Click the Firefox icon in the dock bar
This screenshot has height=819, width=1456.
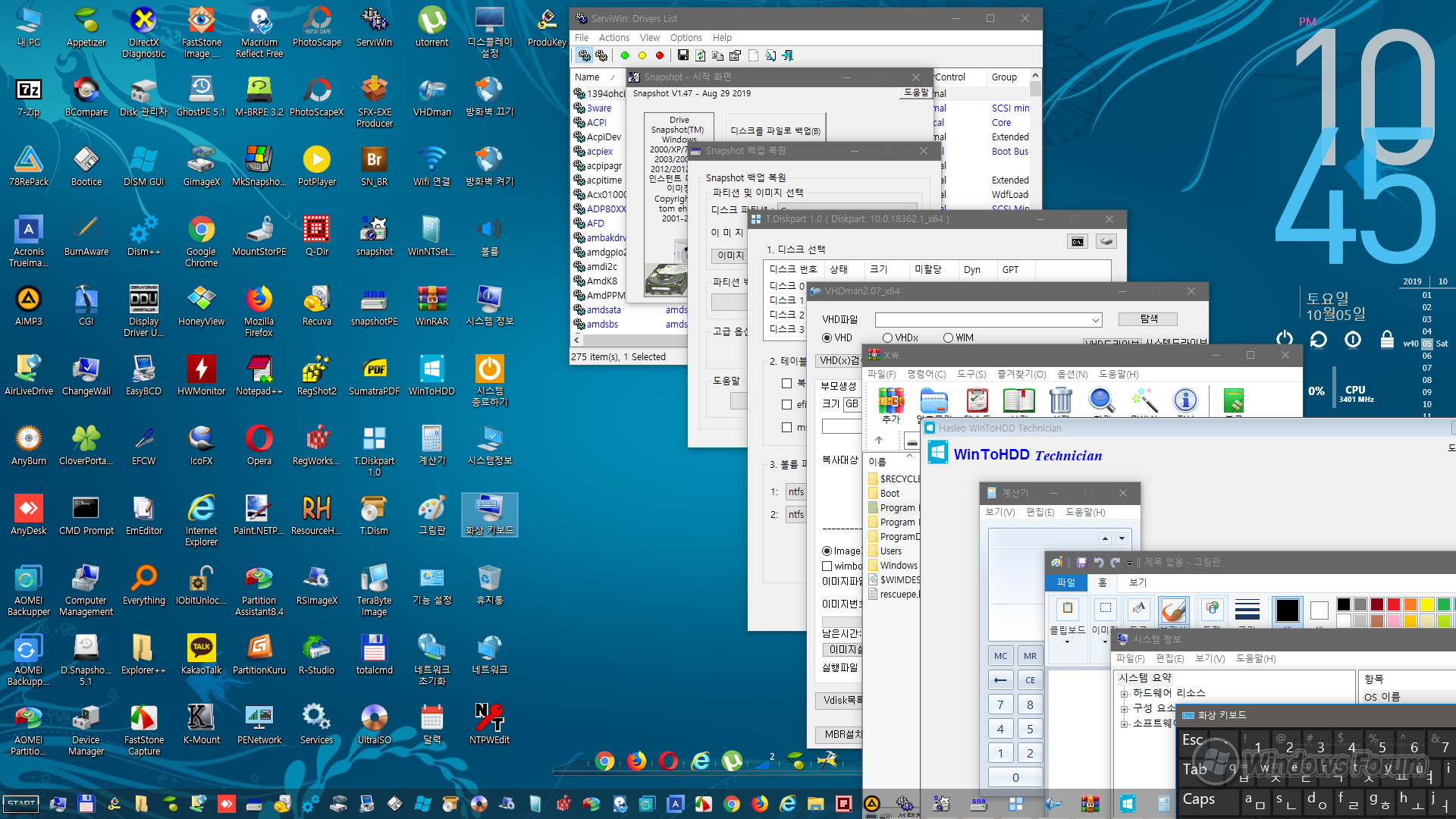pyautogui.click(x=636, y=761)
